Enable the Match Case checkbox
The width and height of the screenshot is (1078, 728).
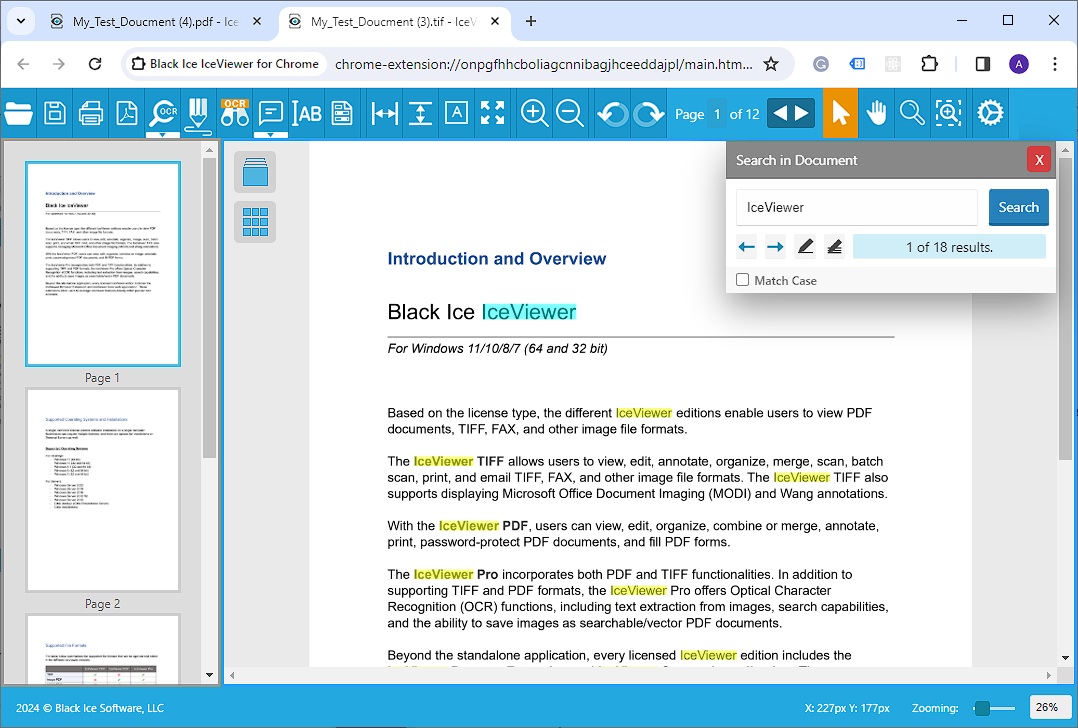[x=742, y=279]
